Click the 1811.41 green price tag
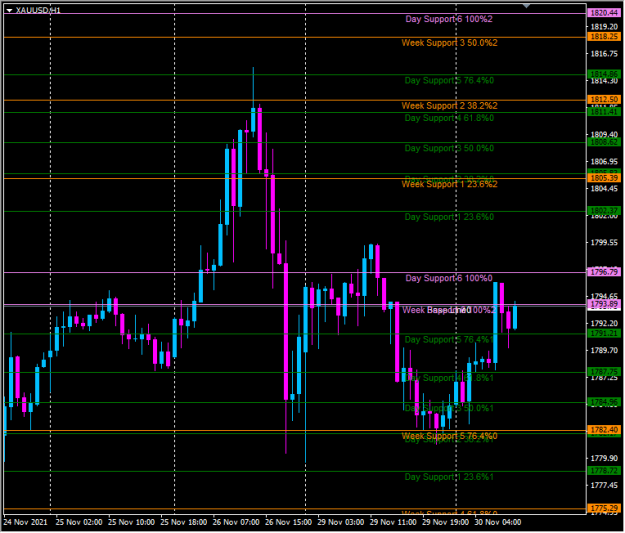This screenshot has width=625, height=533. point(604,112)
